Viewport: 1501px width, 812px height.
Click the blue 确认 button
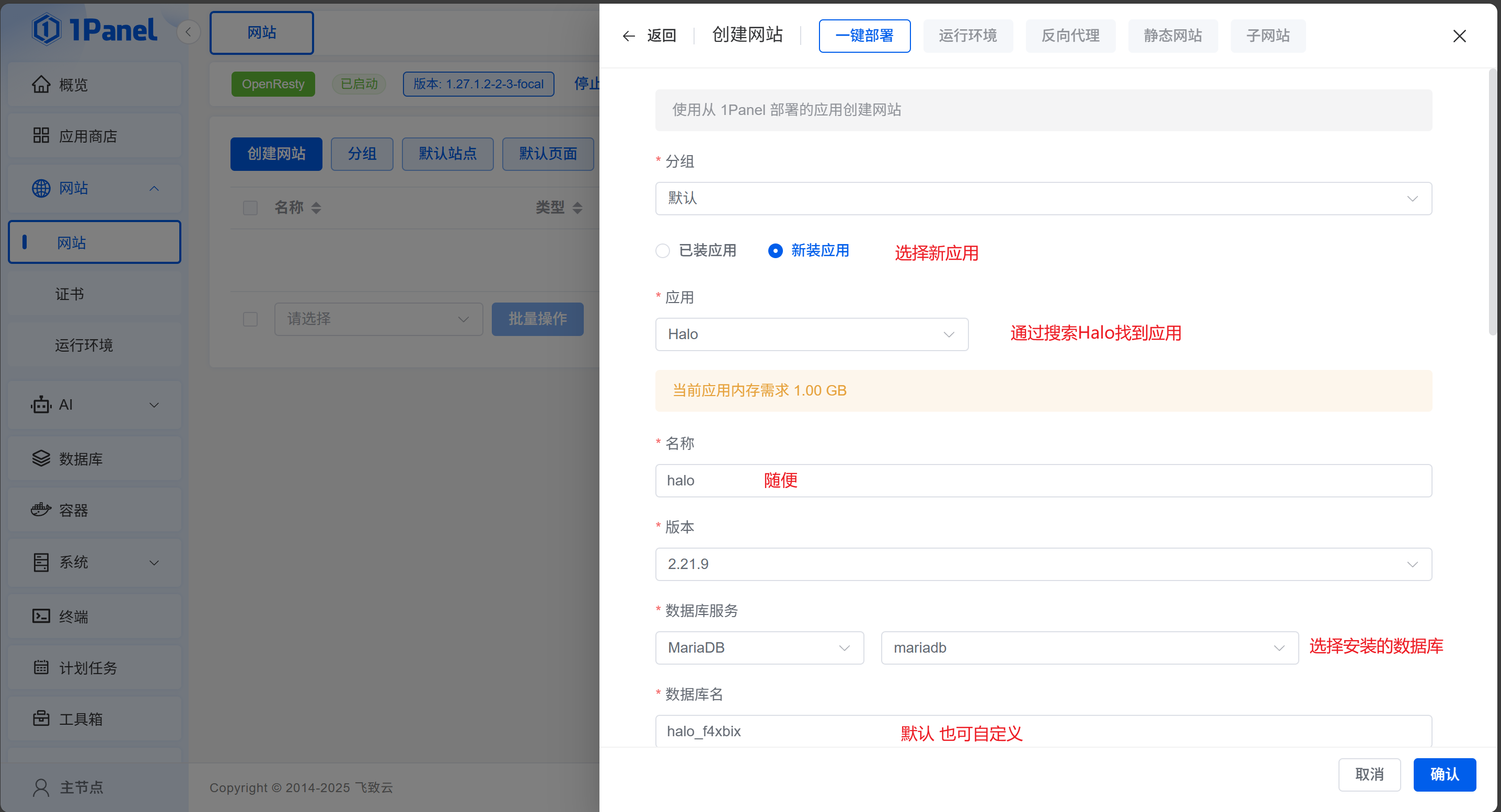(1444, 774)
